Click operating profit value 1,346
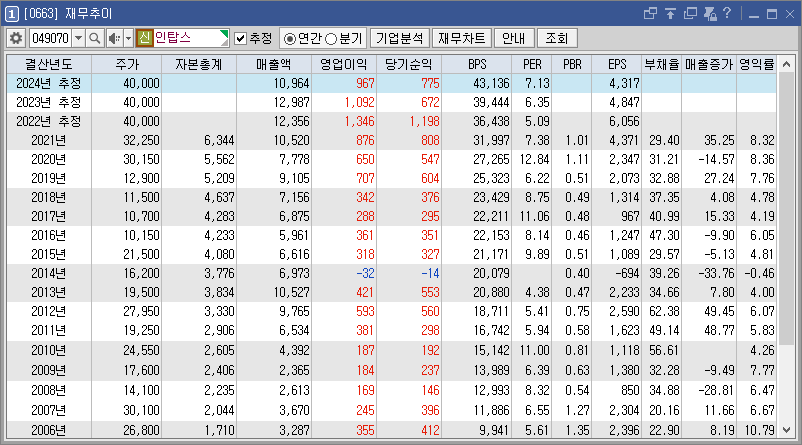This screenshot has height=445, width=802. click(x=360, y=121)
